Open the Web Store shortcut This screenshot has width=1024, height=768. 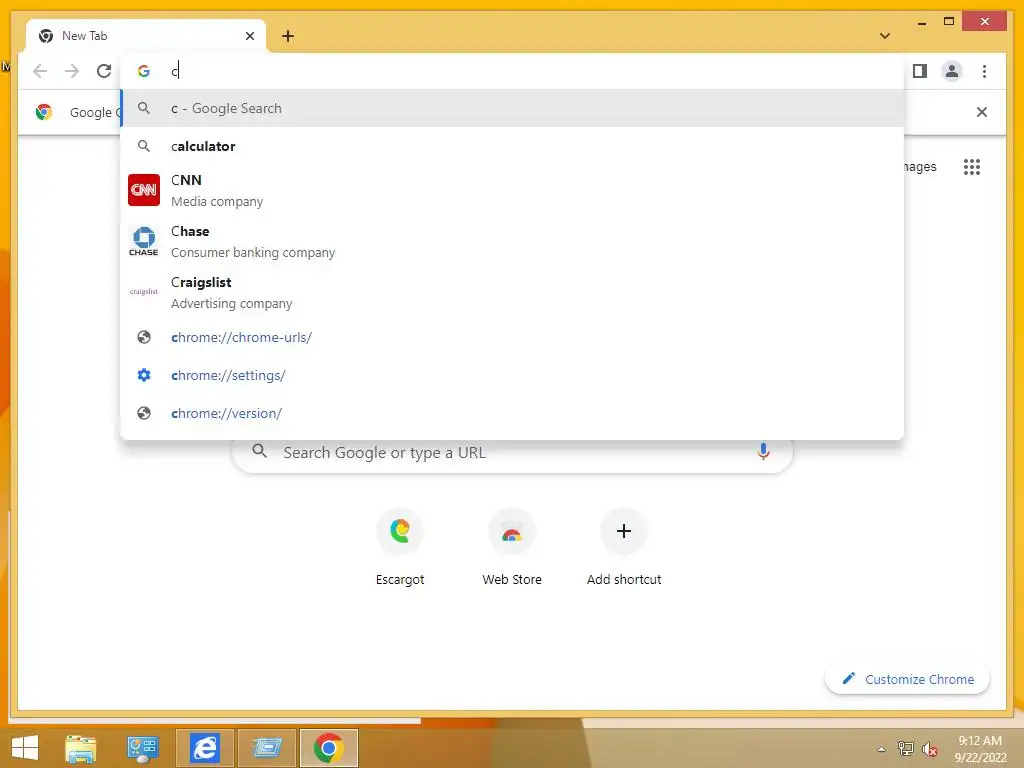click(x=512, y=547)
